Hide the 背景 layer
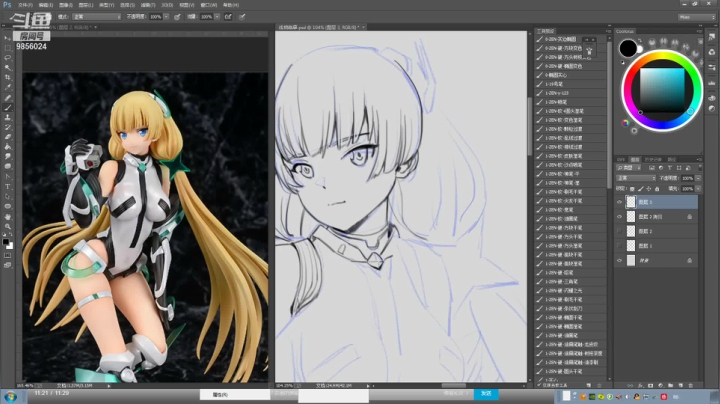The image size is (720, 404). click(619, 261)
